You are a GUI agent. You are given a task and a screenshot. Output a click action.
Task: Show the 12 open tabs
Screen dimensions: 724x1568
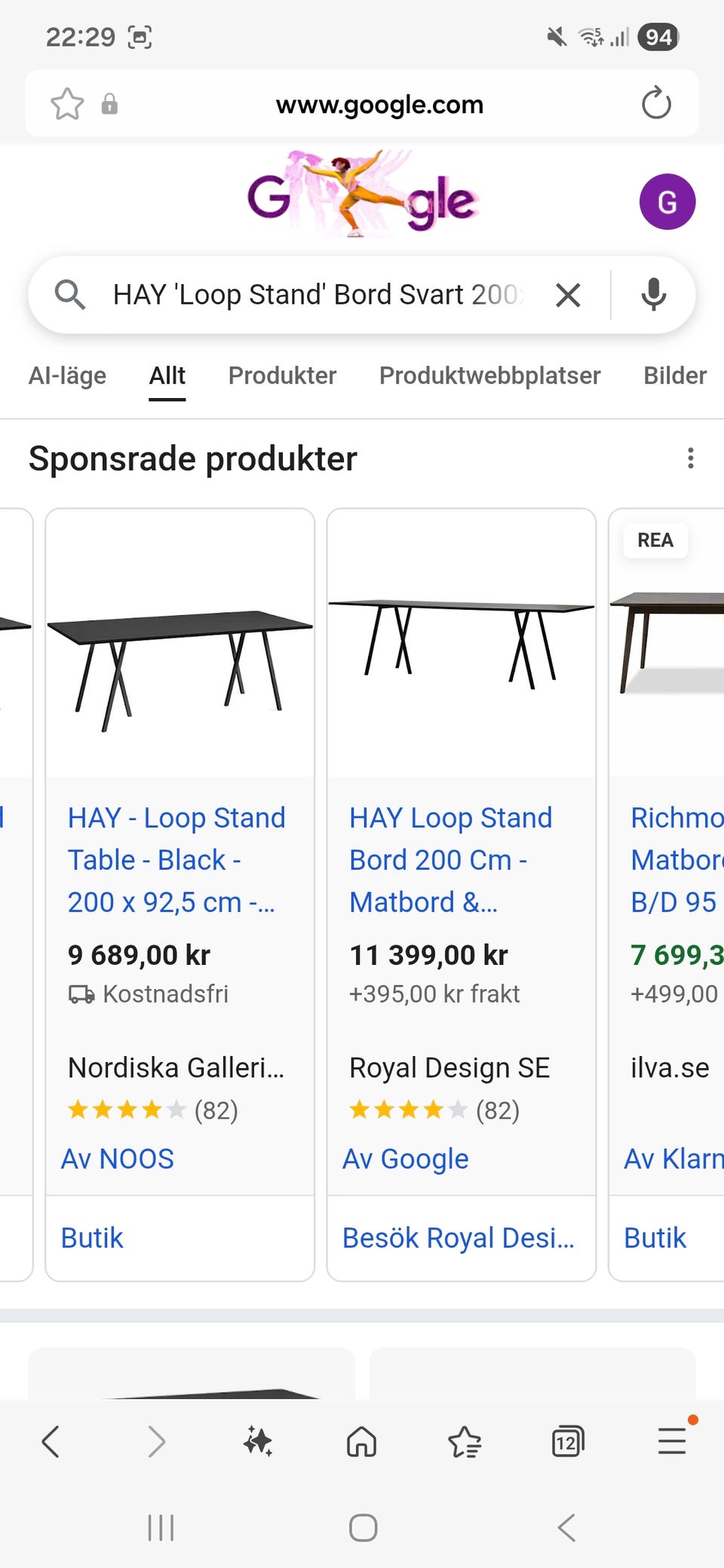tap(567, 1442)
